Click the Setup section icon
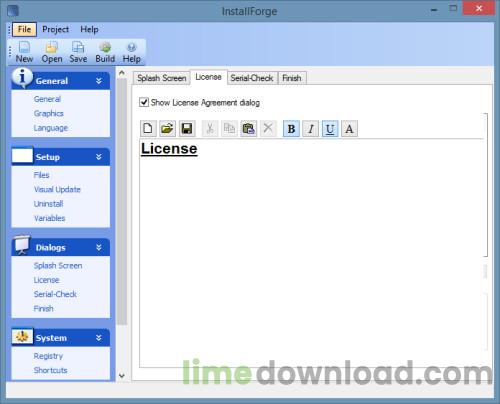This screenshot has height=404, width=500. pyautogui.click(x=22, y=155)
